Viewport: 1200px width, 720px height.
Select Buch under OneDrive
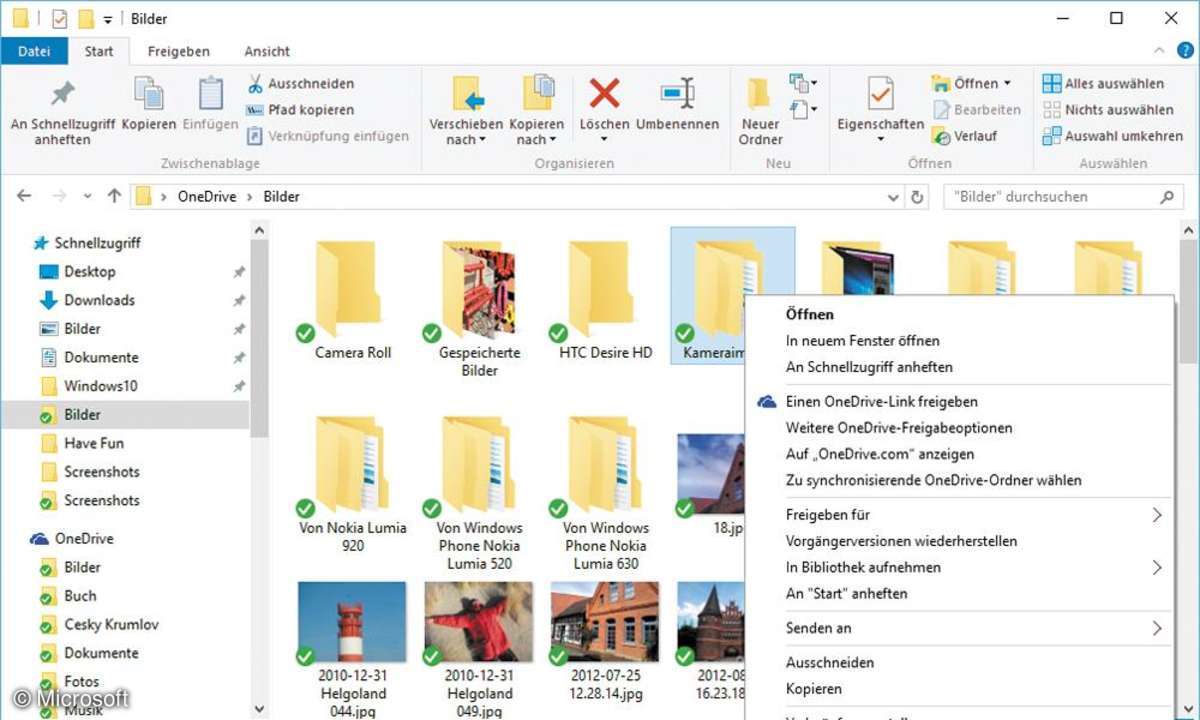(x=80, y=596)
